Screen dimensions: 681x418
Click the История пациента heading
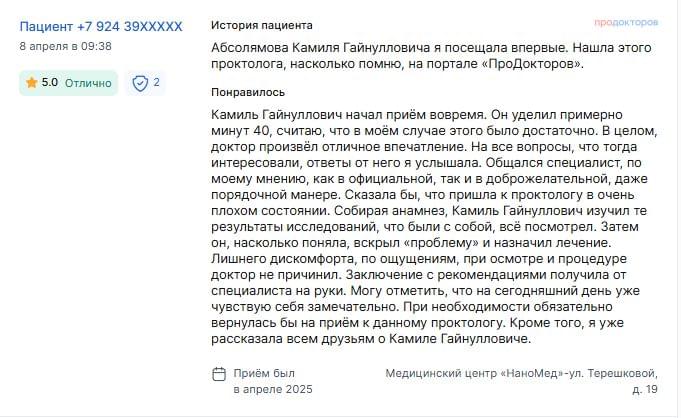click(261, 25)
